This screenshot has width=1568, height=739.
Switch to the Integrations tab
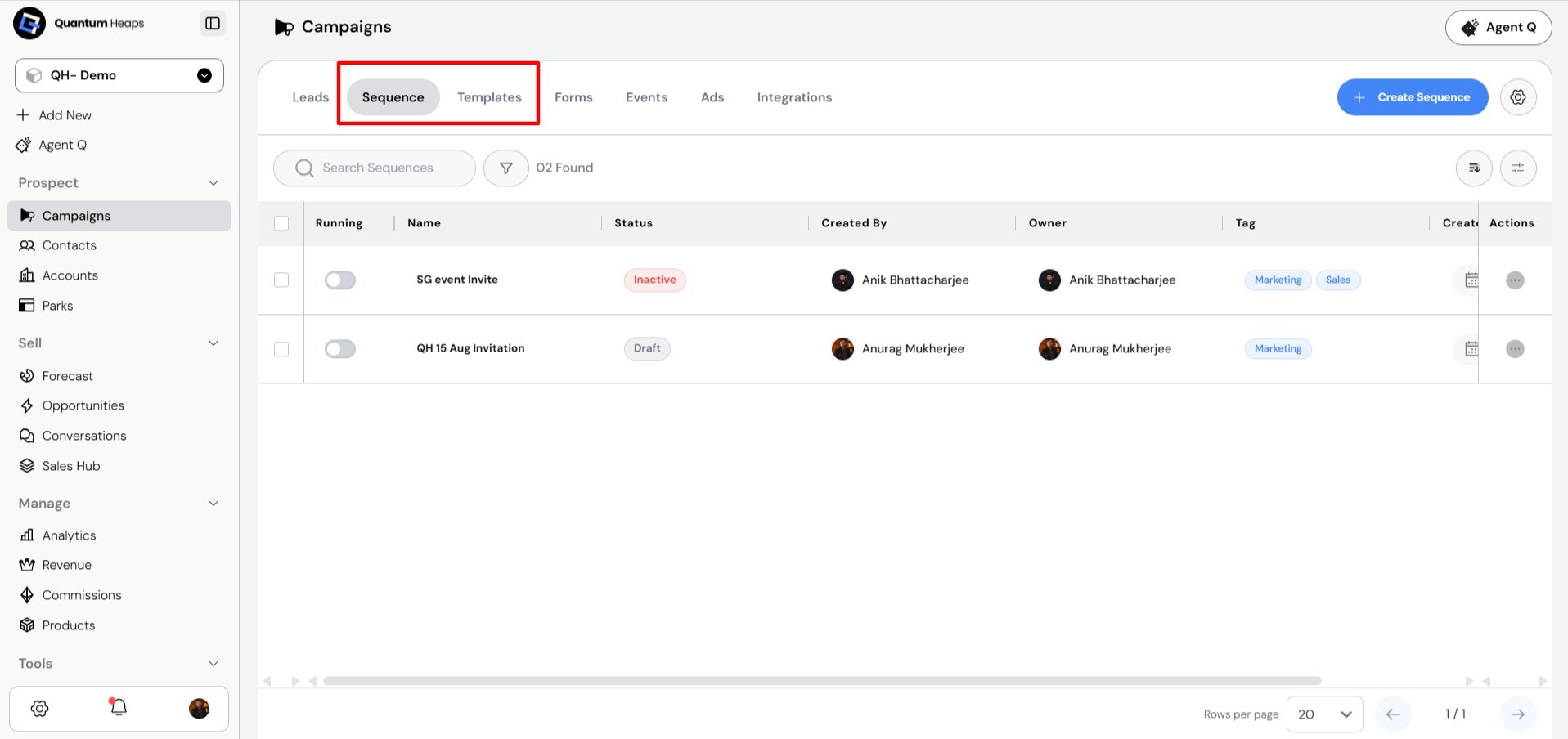[794, 97]
